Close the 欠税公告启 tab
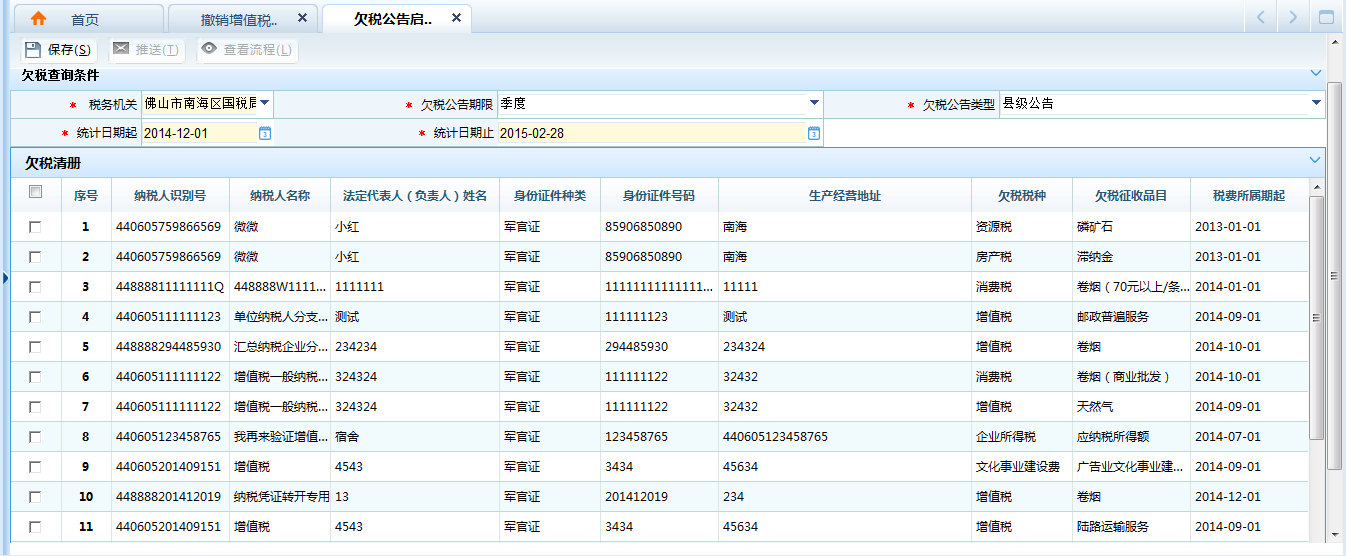Screen dimensions: 1346x556 click(457, 18)
